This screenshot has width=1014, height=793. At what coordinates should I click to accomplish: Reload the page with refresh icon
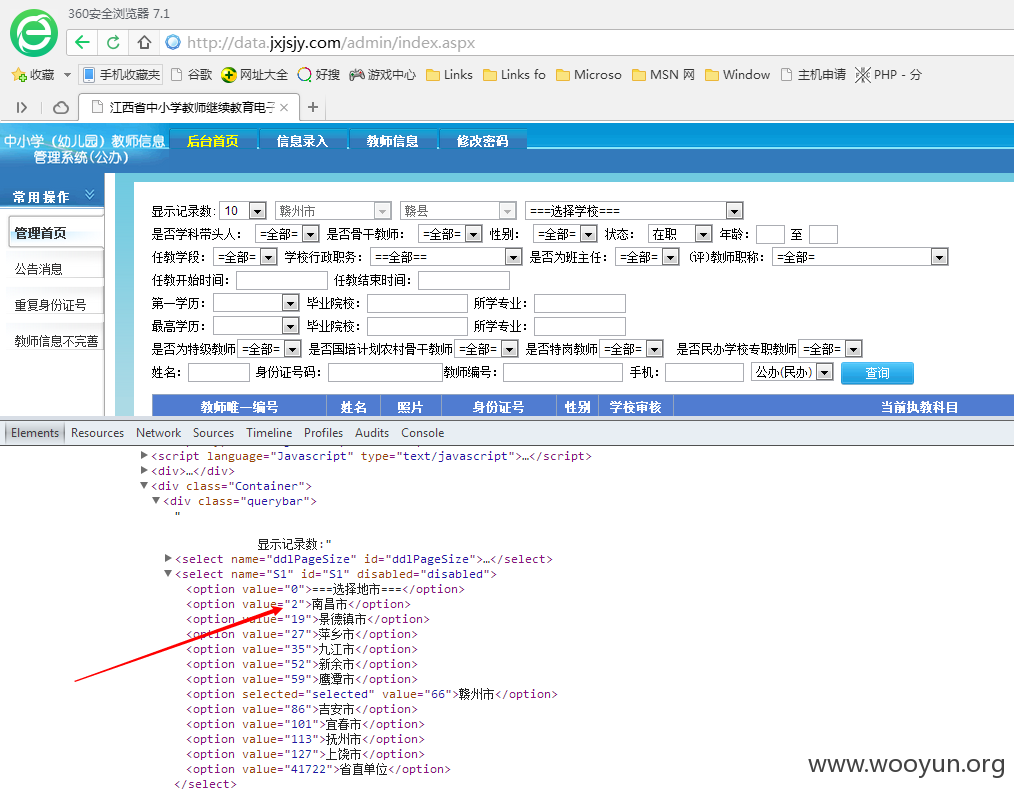click(x=113, y=43)
